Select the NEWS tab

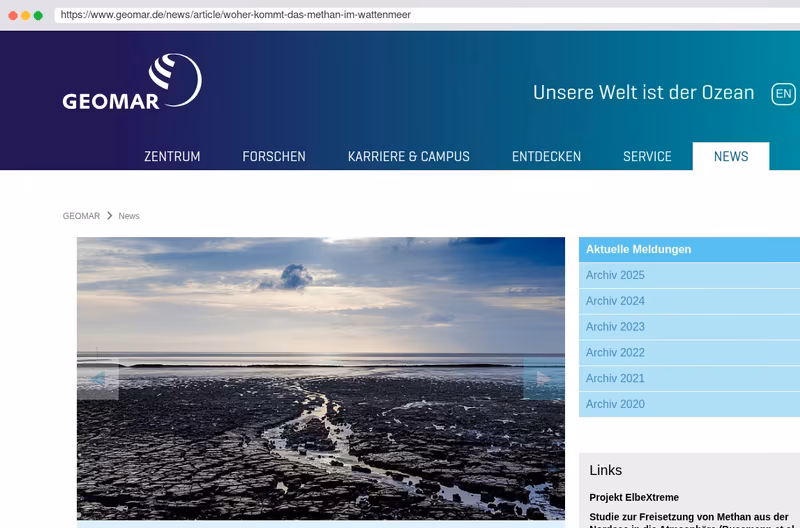[x=731, y=156]
